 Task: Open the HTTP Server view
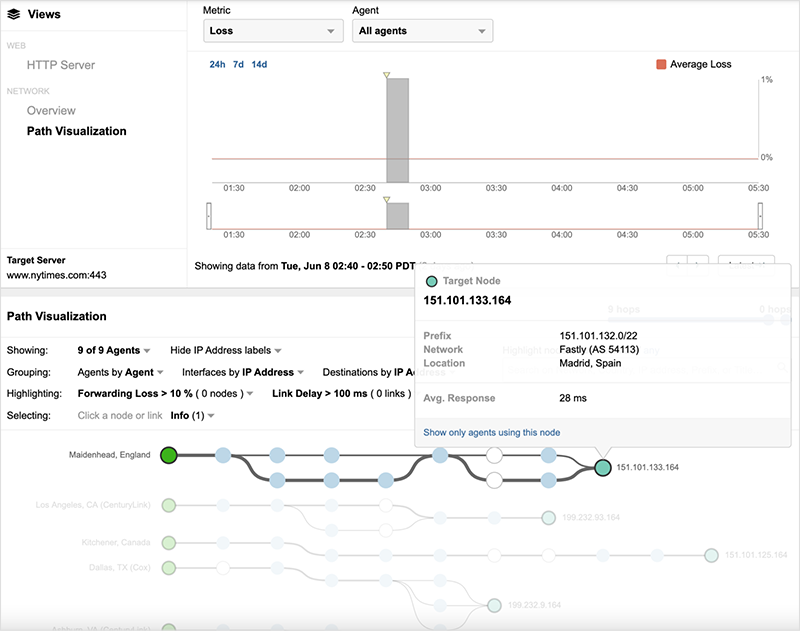61,65
